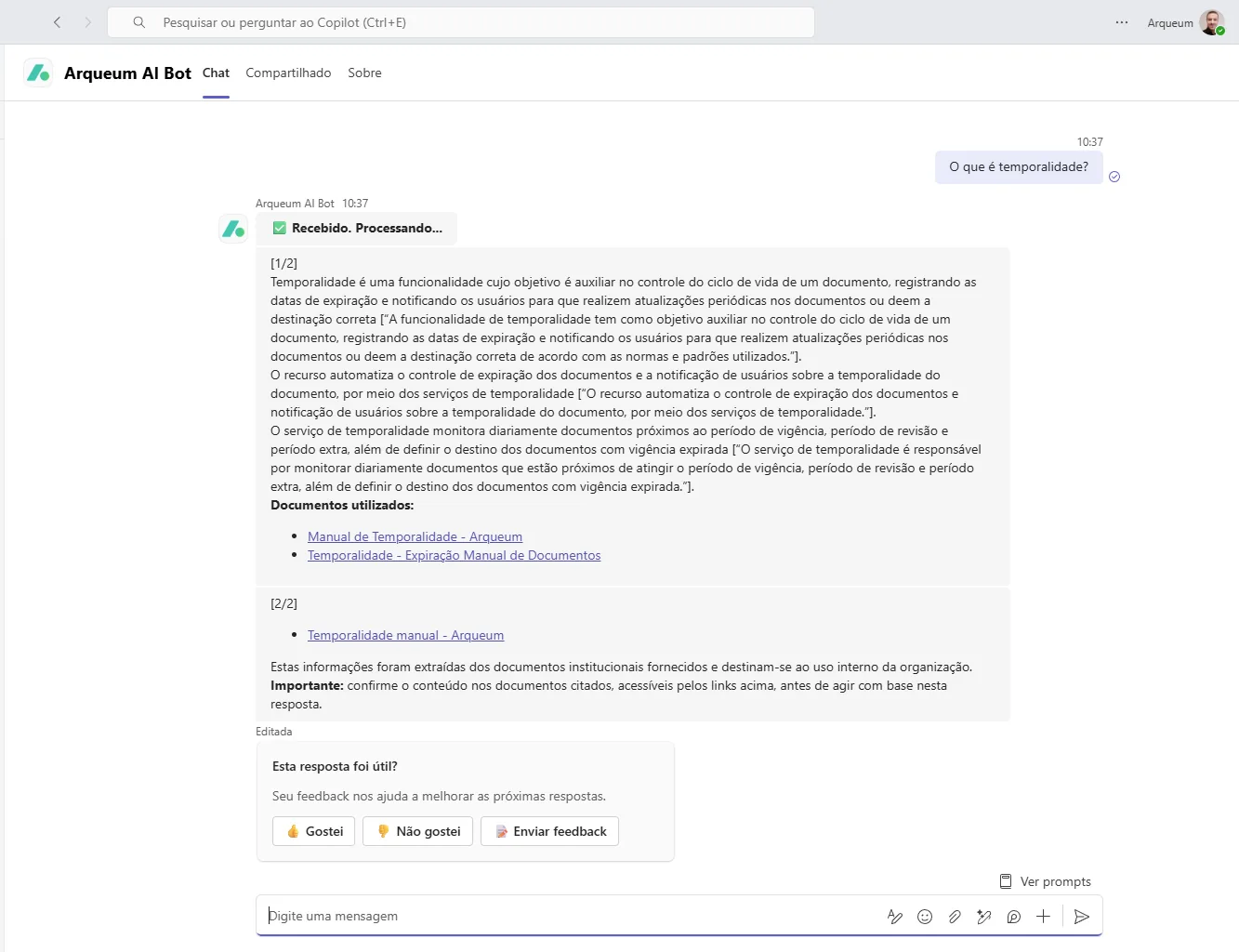Attach a file with paperclip icon
1239x952 pixels.
coord(955,917)
